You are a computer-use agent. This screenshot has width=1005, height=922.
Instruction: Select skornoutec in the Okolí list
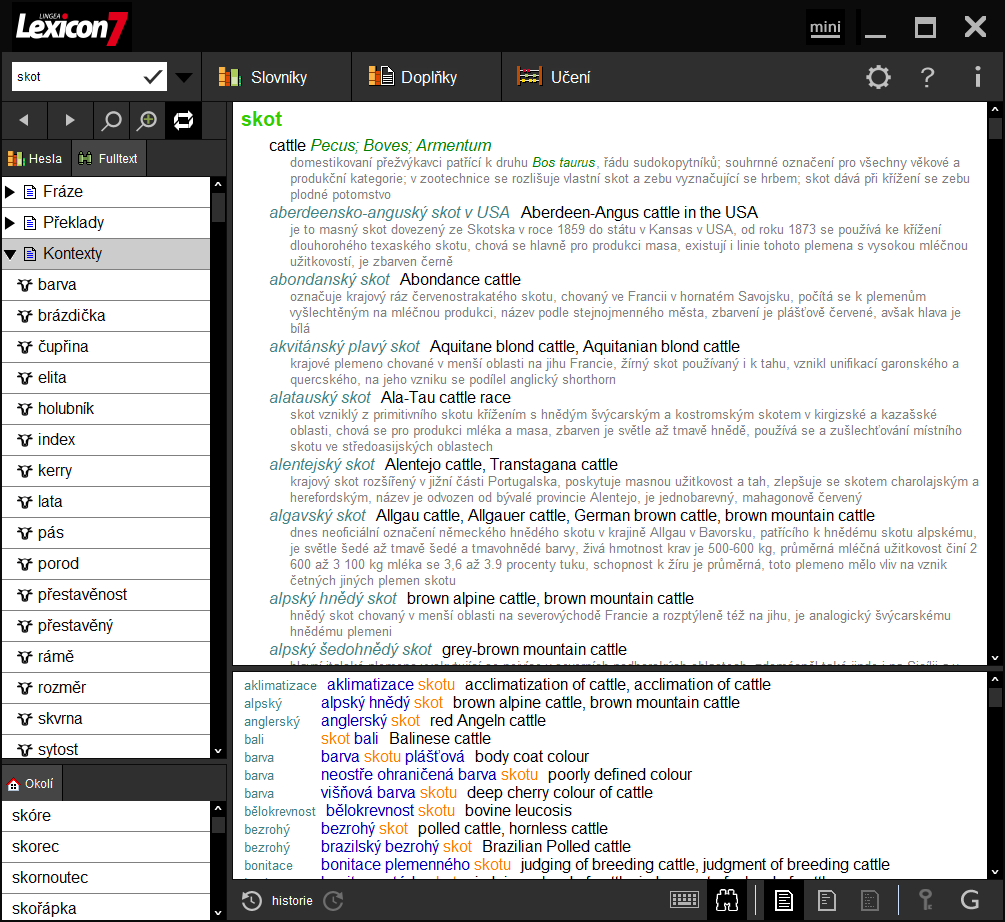(x=106, y=878)
